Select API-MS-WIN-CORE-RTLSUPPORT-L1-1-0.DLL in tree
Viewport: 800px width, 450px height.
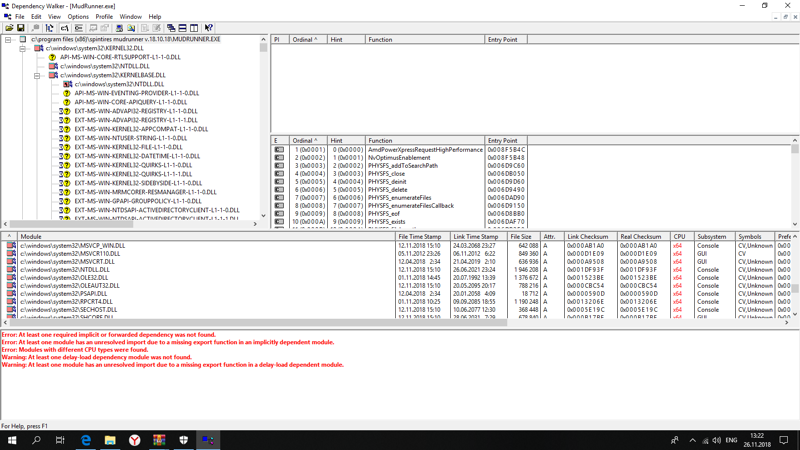pos(120,57)
